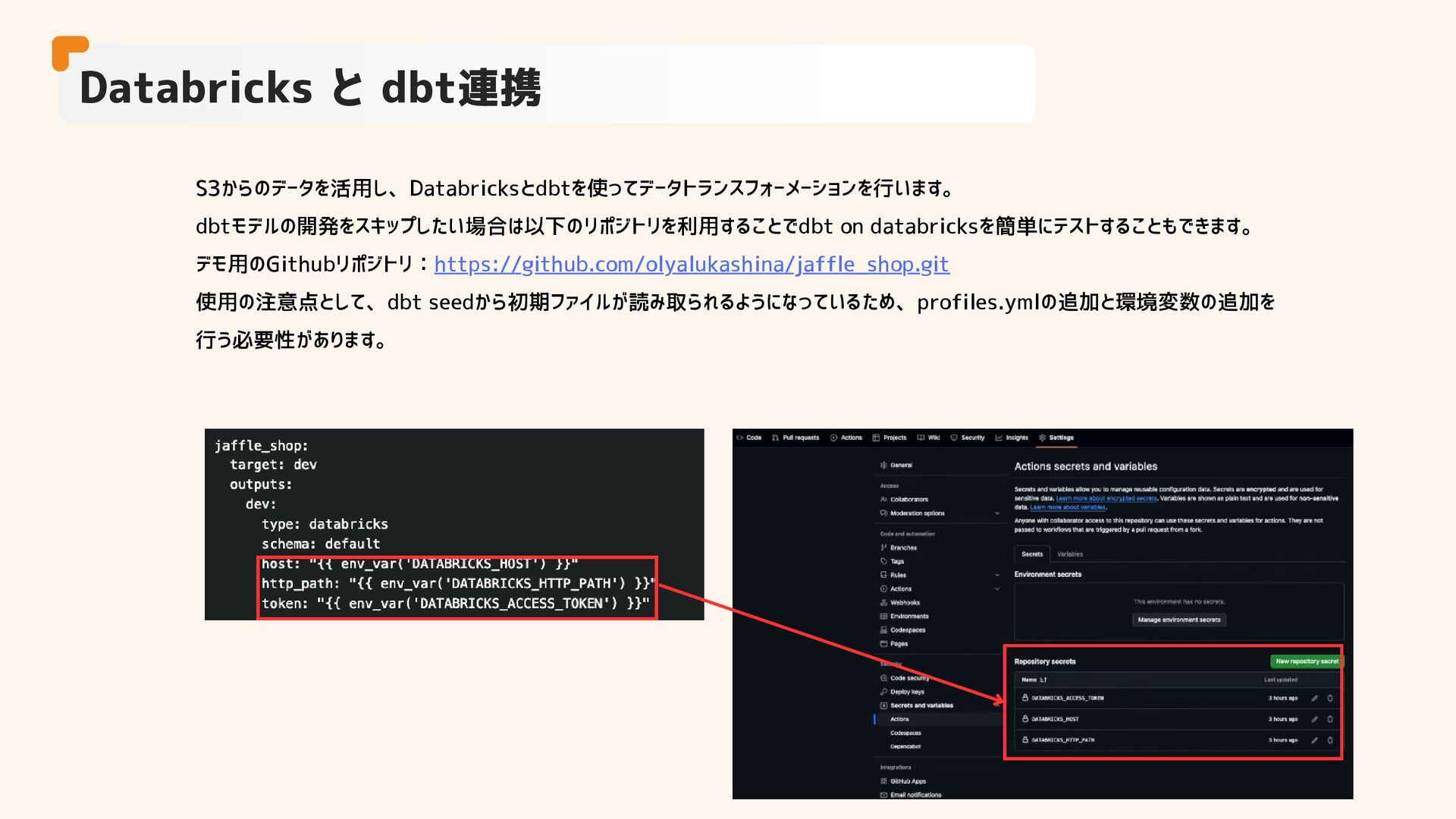Screen dimensions: 1456x819
Task: Expand the Moderation options chevron
Action: (997, 513)
